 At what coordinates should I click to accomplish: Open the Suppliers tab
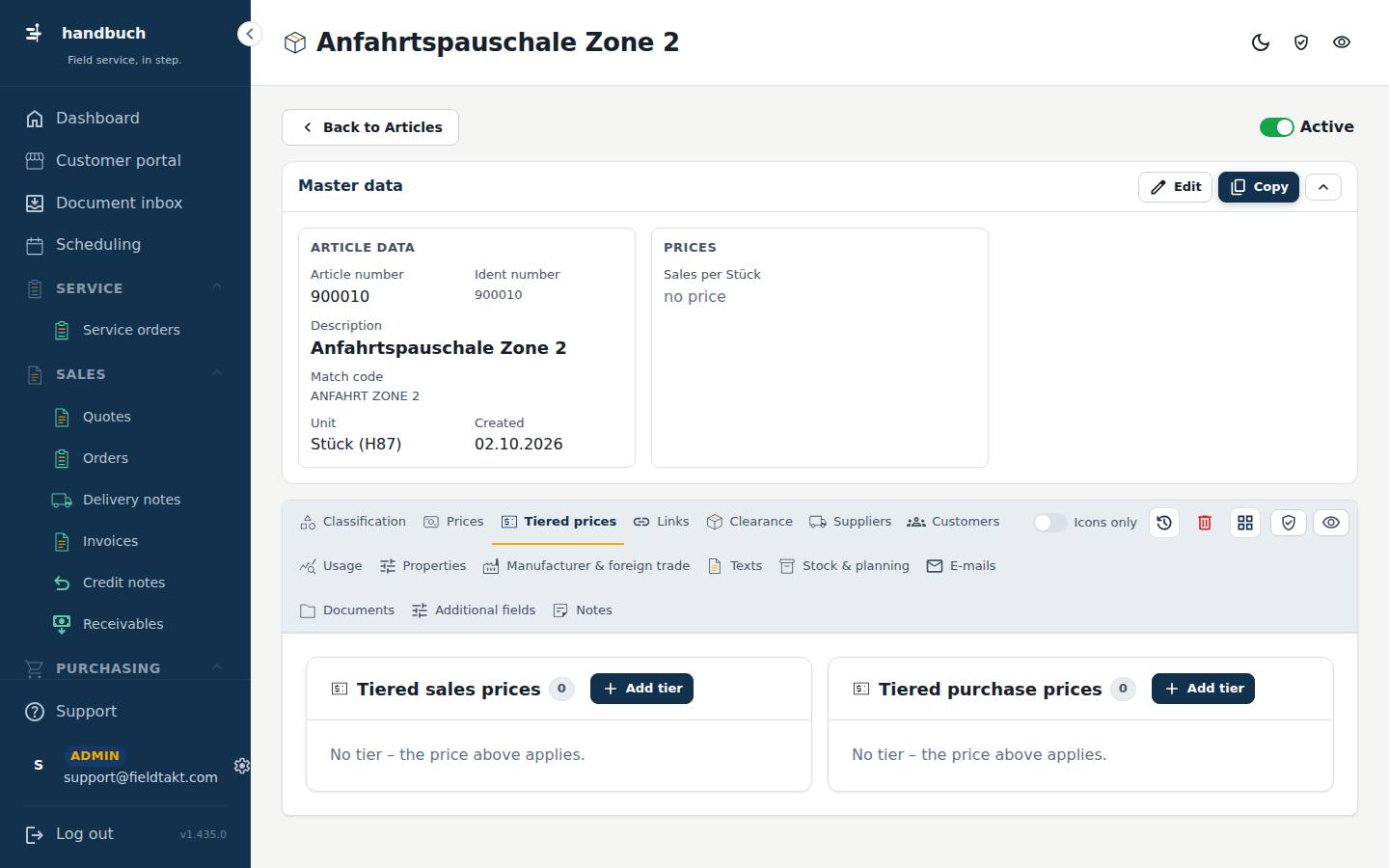(x=851, y=522)
